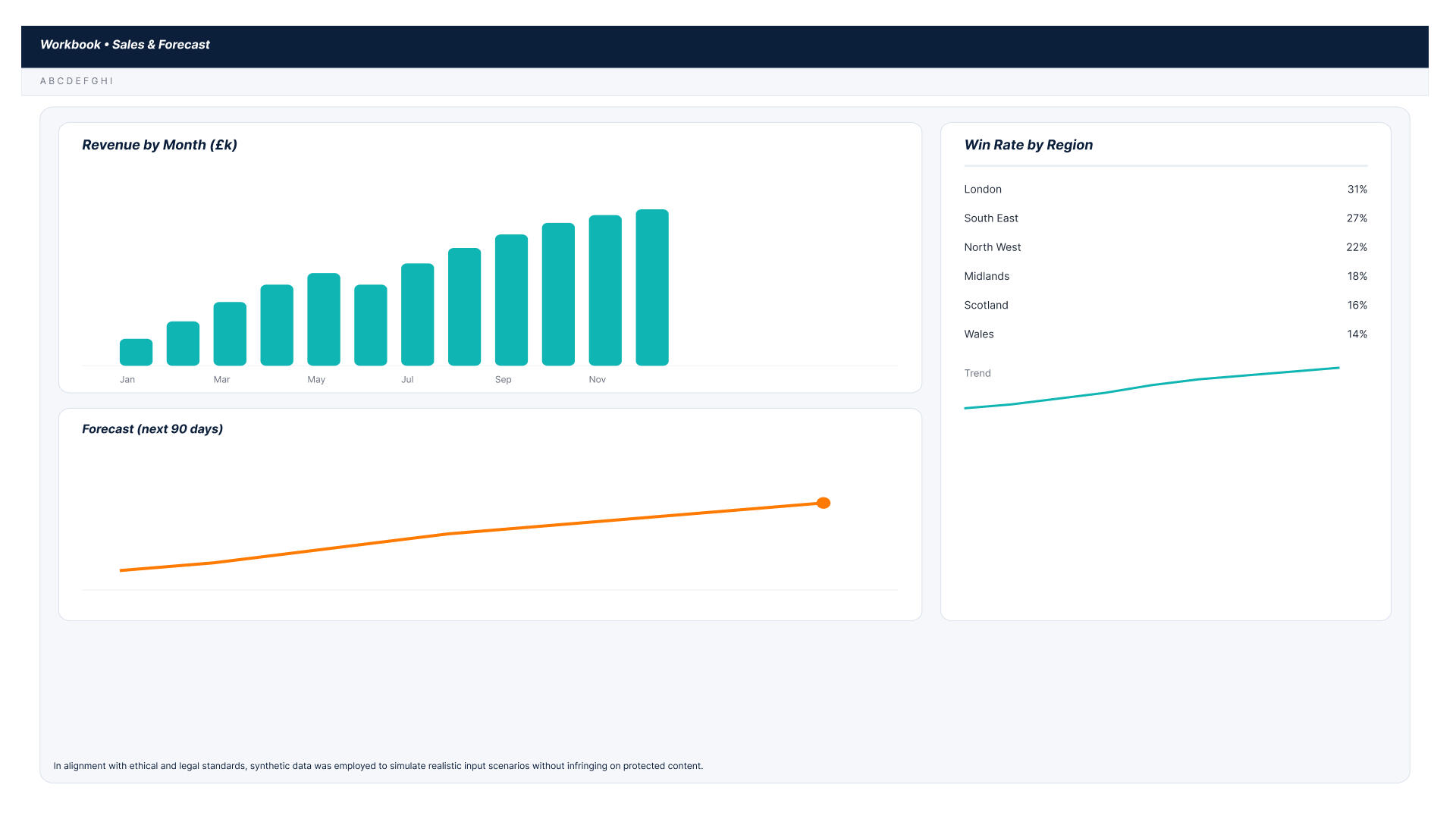Viewport: 1456px width, 819px height.
Task: Click the Sep axis label
Action: point(503,380)
